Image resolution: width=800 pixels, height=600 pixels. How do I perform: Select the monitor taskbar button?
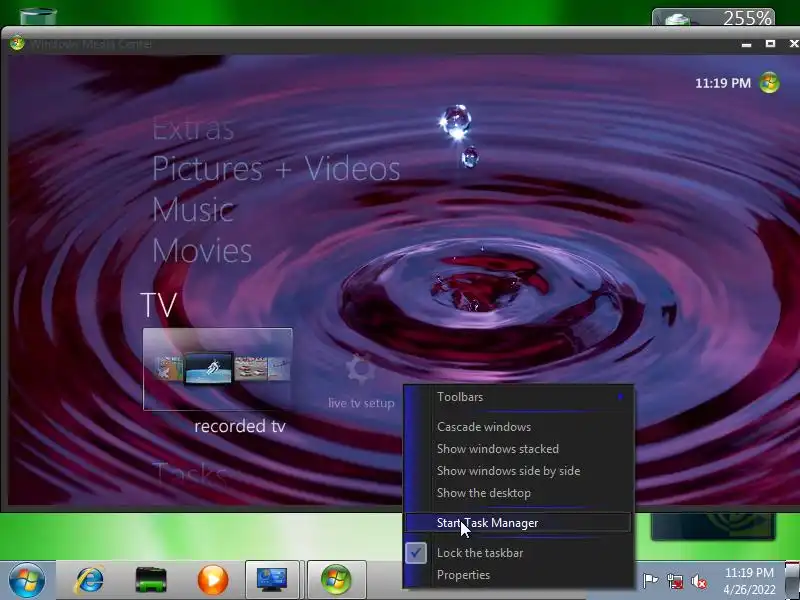(x=272, y=580)
